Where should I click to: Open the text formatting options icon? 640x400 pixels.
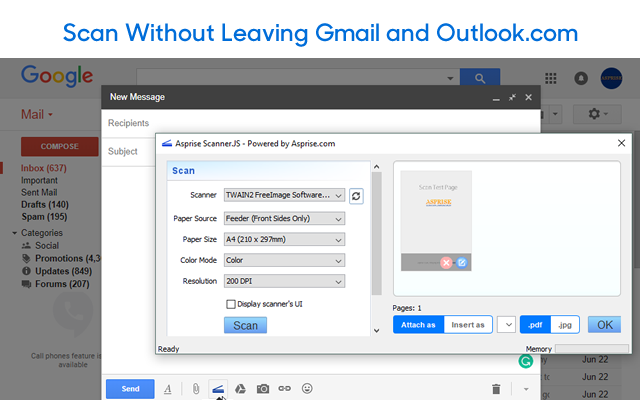[x=168, y=389]
